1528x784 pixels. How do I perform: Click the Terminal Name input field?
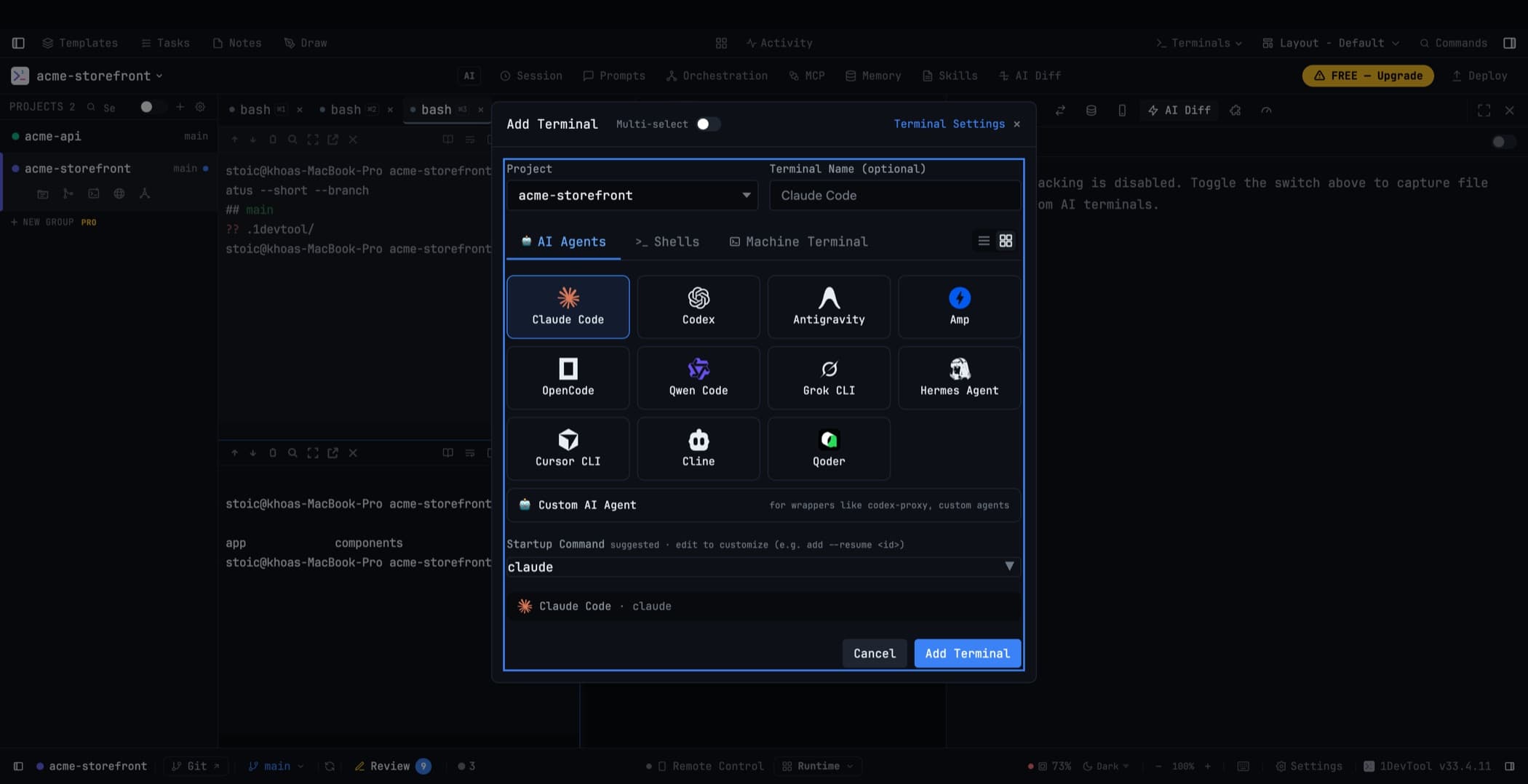click(894, 195)
